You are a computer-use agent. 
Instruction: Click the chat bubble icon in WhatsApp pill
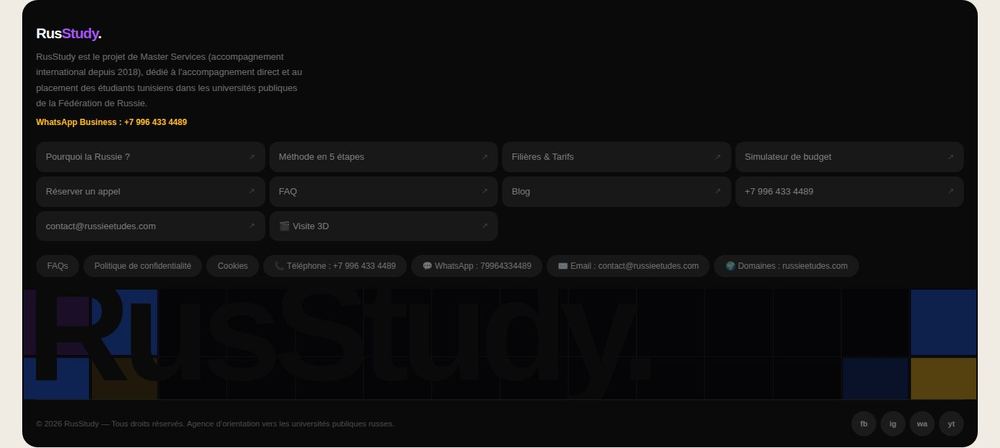point(427,265)
